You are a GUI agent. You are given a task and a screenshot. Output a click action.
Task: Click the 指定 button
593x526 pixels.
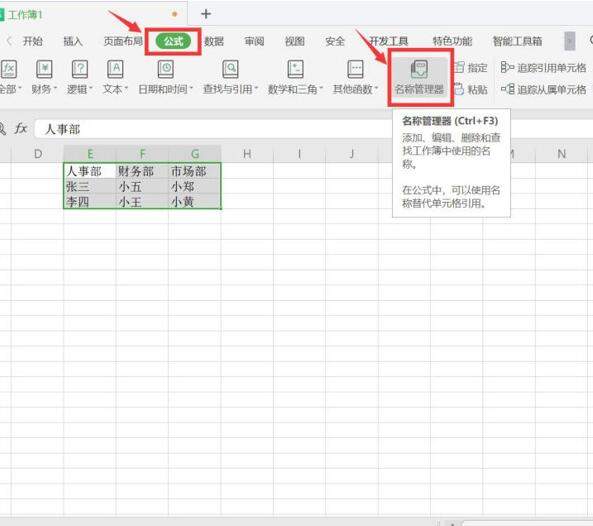tap(471, 68)
